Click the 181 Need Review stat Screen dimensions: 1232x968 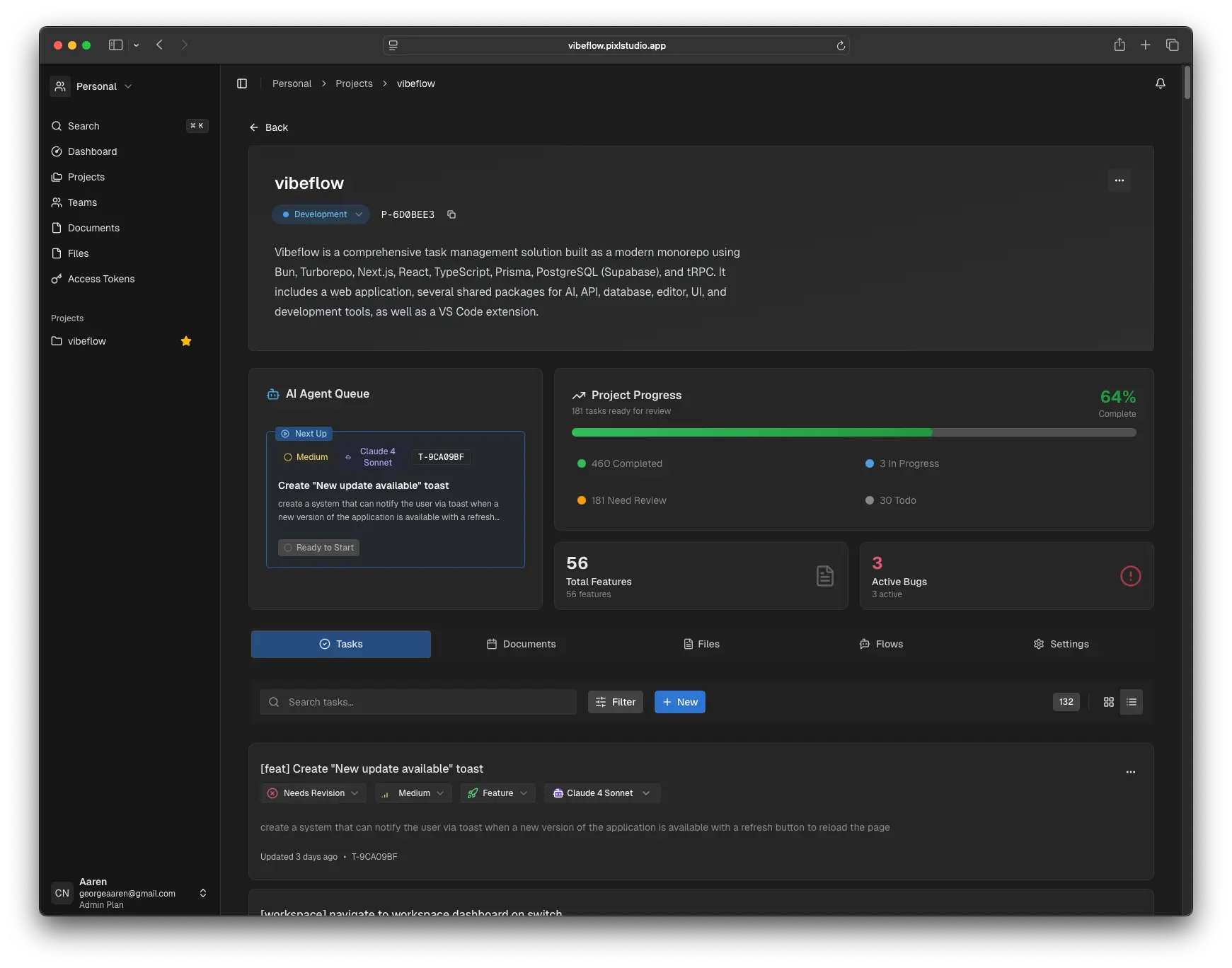[622, 500]
